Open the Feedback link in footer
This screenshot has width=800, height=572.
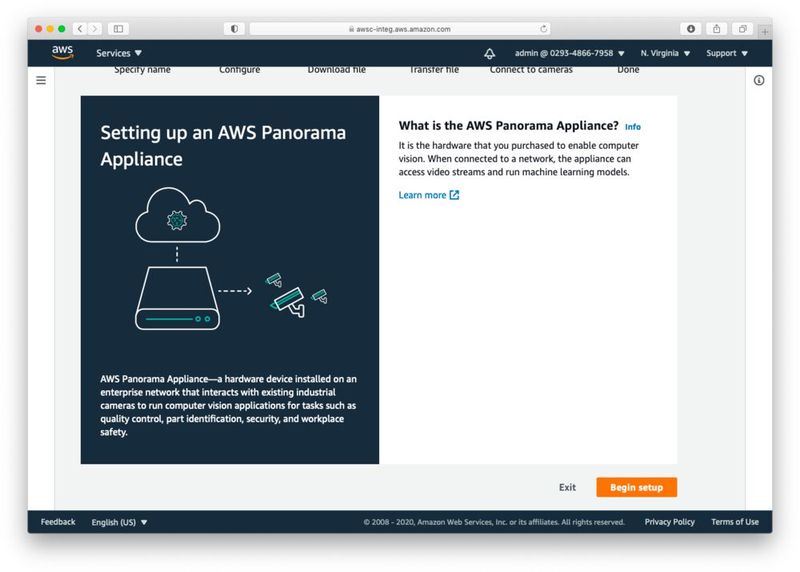tap(58, 521)
